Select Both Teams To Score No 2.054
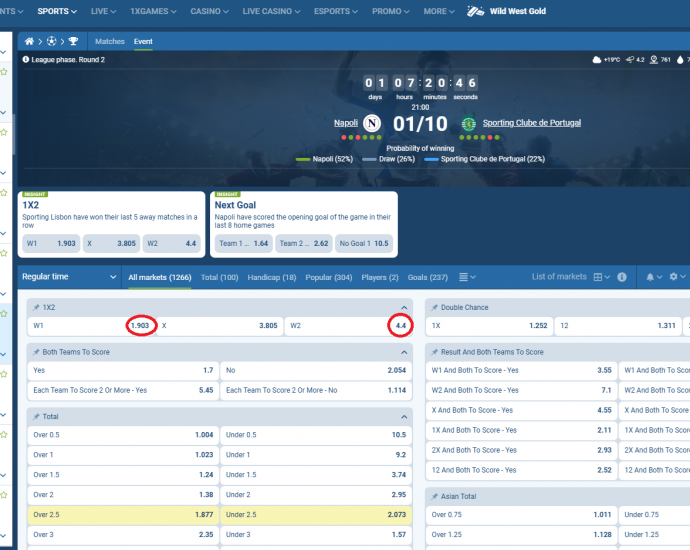 [316, 370]
